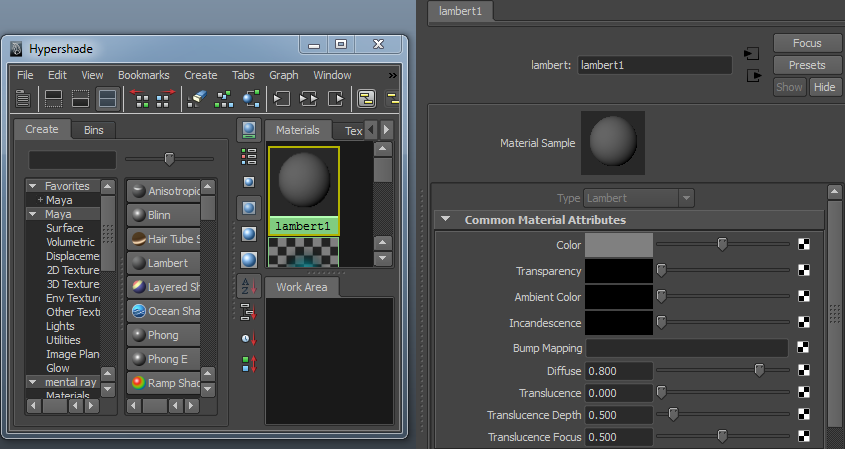Click the sort by name A-Z icon
The height and width of the screenshot is (449, 845).
tap(249, 286)
